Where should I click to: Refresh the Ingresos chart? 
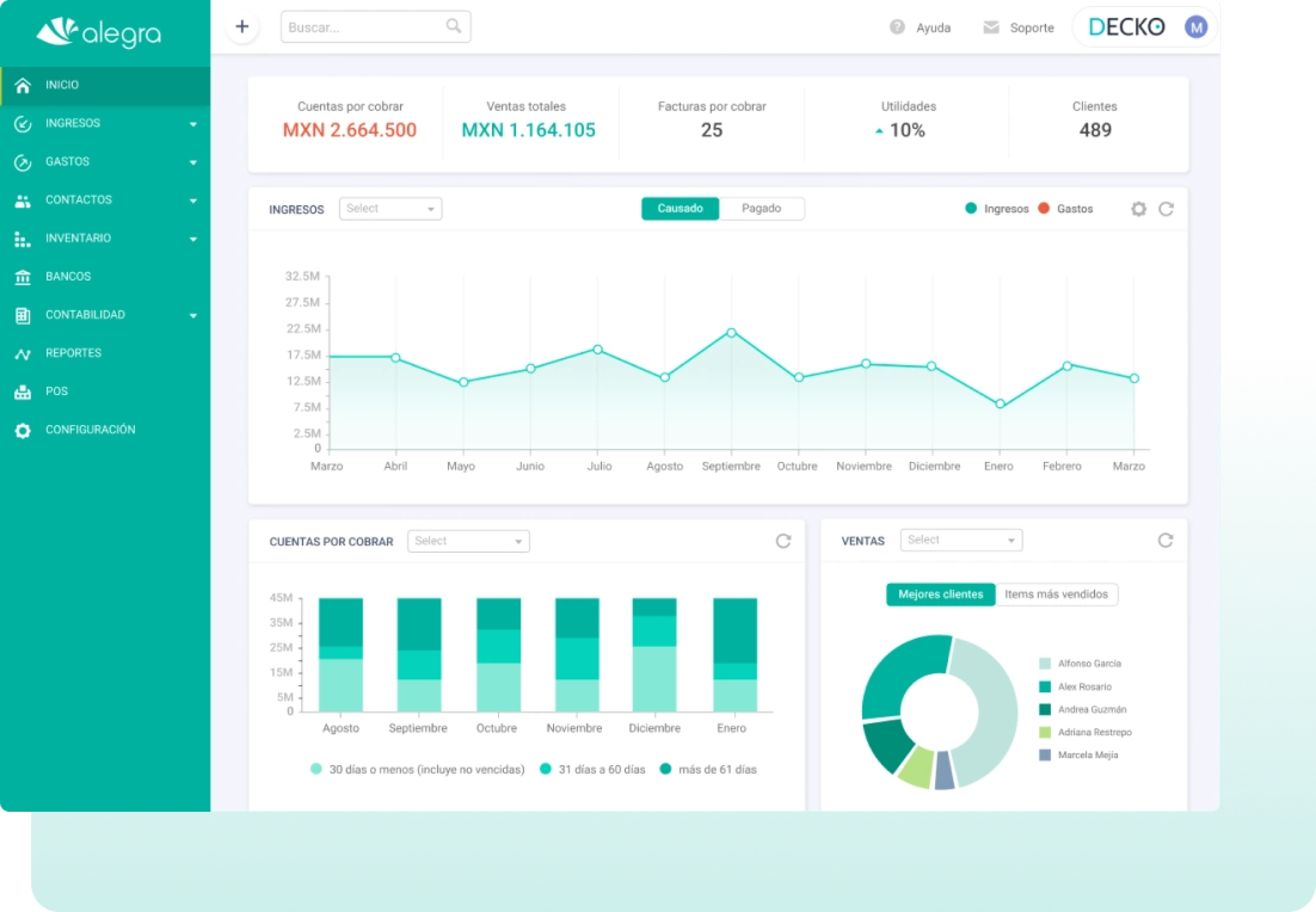click(x=1166, y=209)
